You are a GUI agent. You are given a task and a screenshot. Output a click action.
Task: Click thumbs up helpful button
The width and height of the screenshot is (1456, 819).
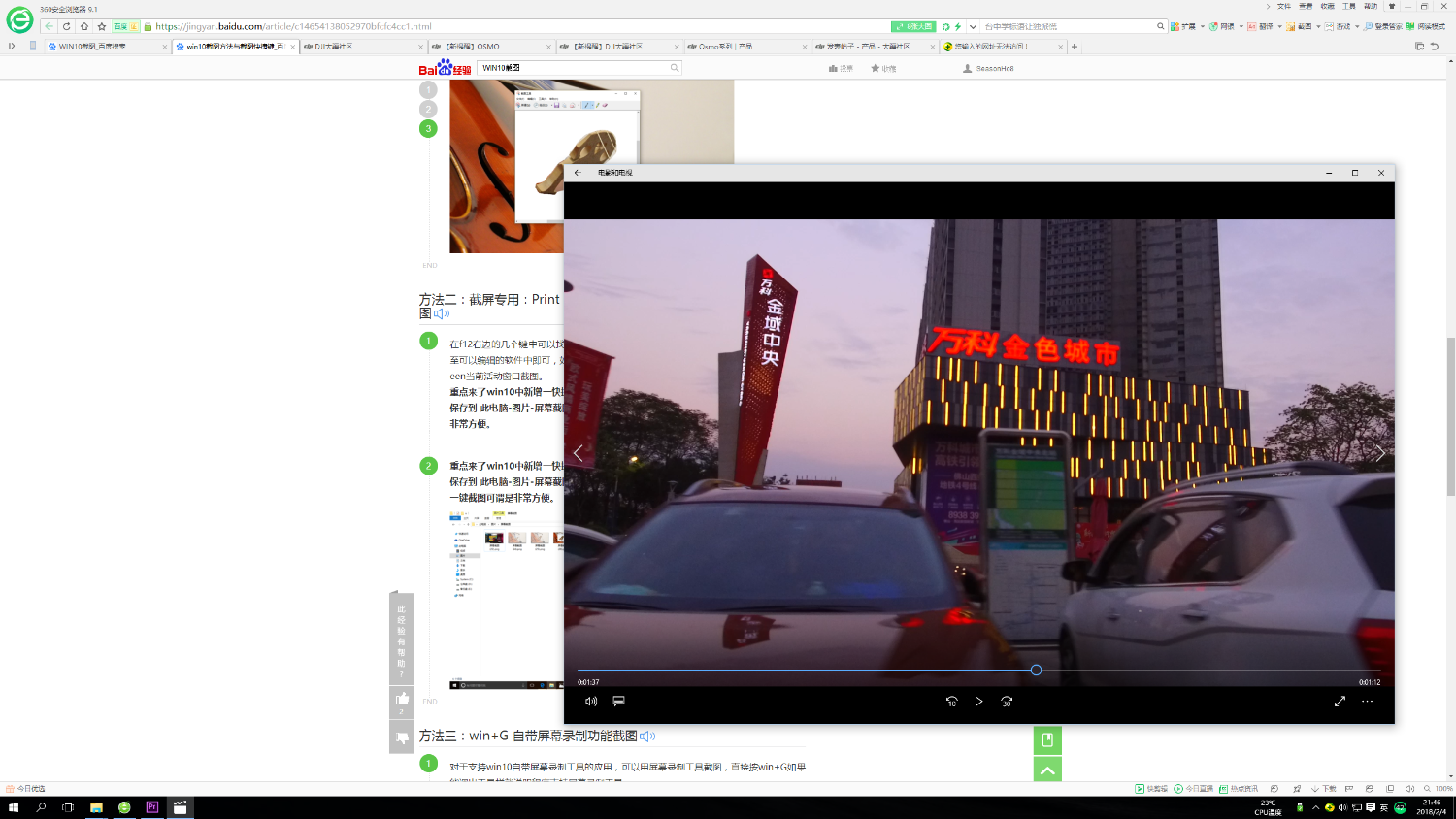tap(402, 701)
